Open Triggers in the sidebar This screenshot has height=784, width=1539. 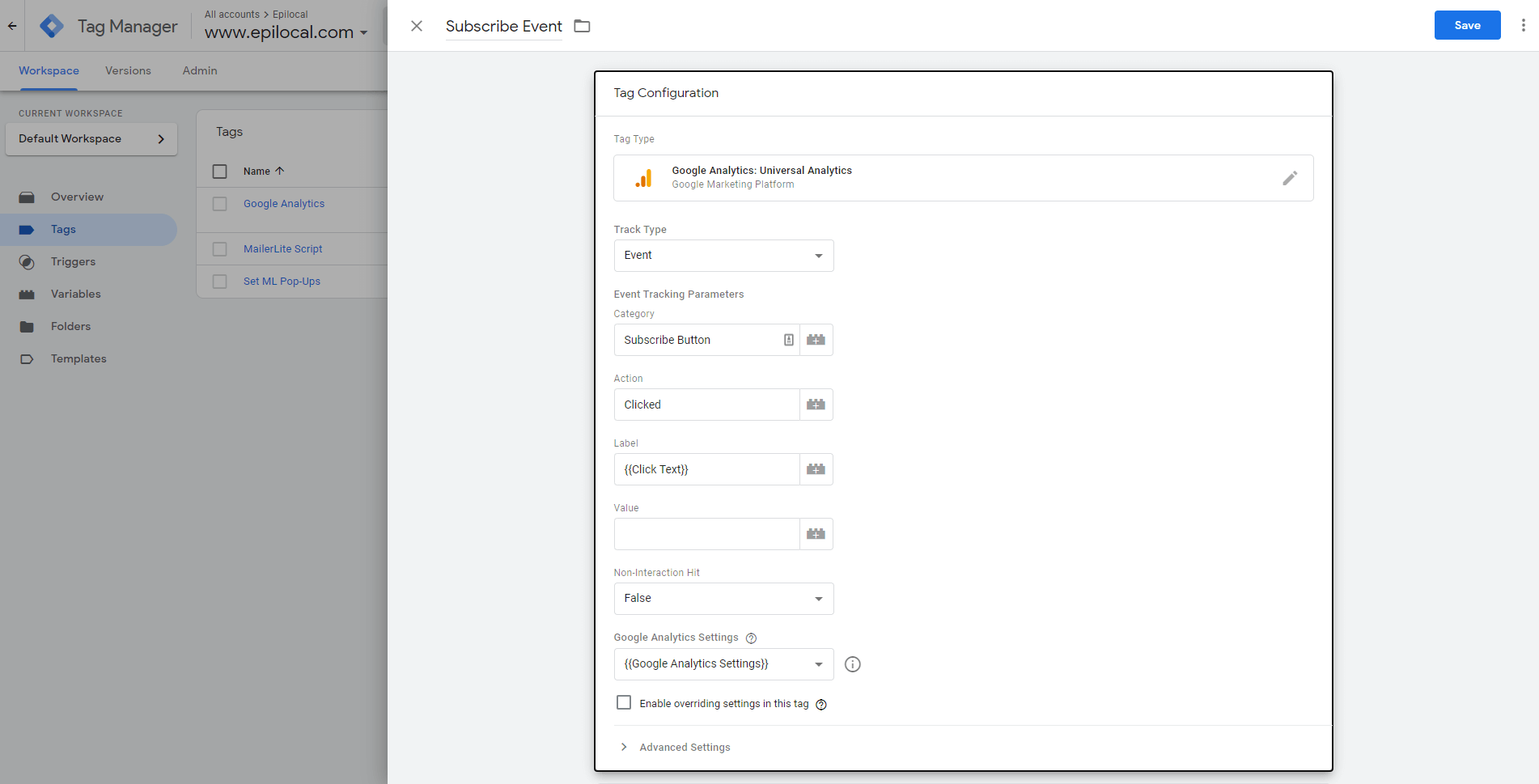(x=73, y=262)
